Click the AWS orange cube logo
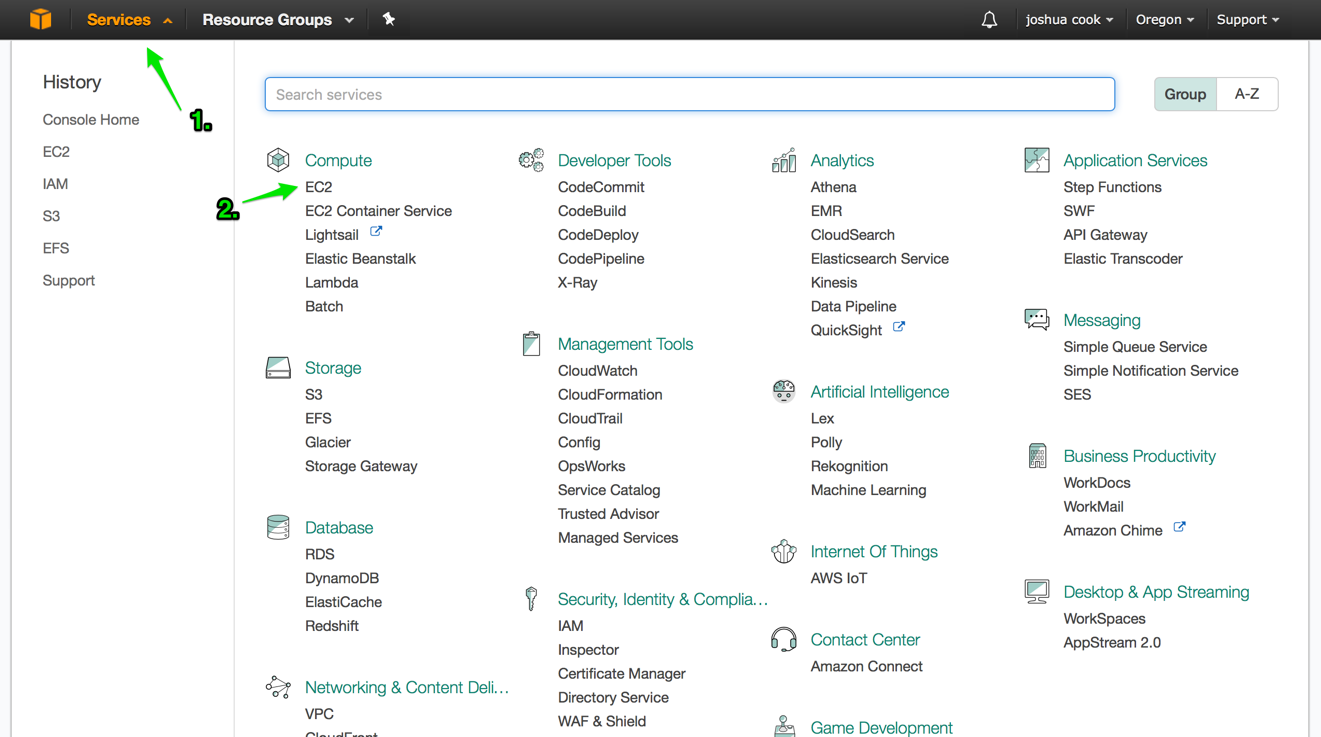Screen dimensions: 1321x737 click(x=40, y=19)
